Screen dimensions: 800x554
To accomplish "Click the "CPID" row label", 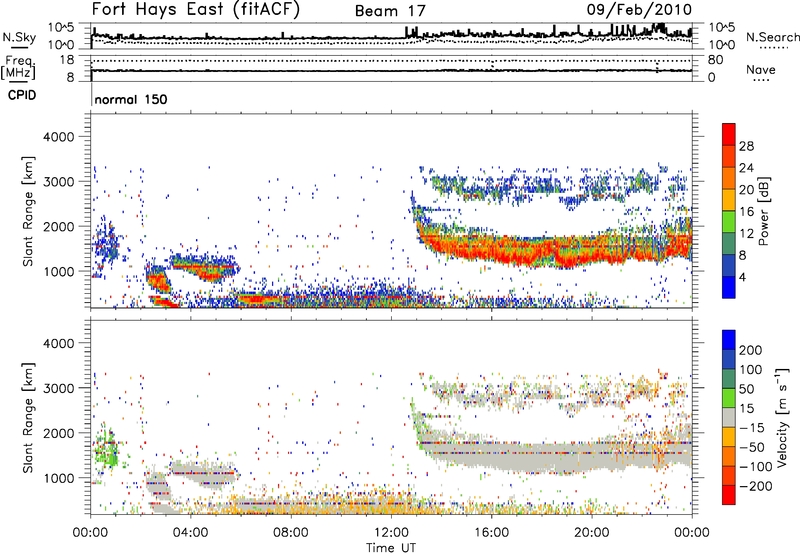I will [22, 95].
